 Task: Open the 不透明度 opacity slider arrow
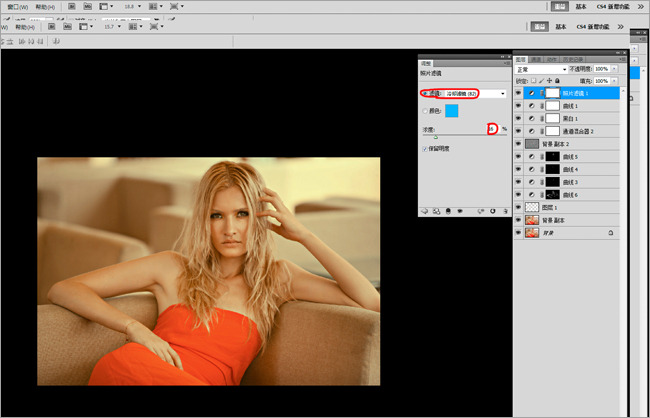614,69
